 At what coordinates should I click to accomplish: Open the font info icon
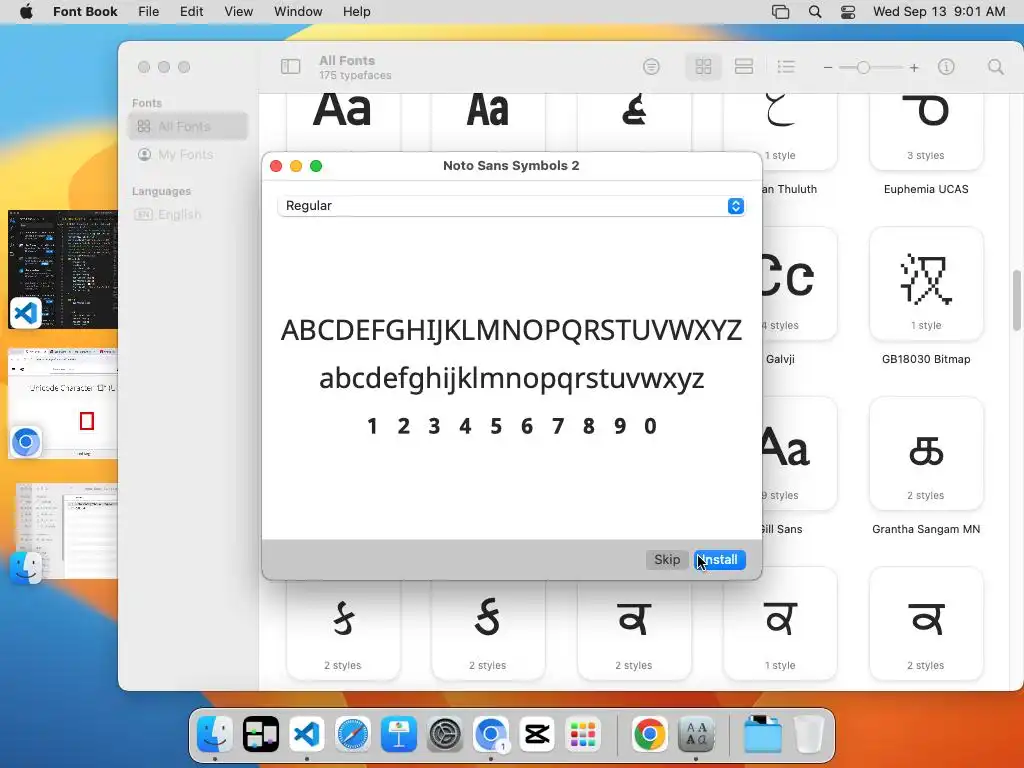coord(946,67)
